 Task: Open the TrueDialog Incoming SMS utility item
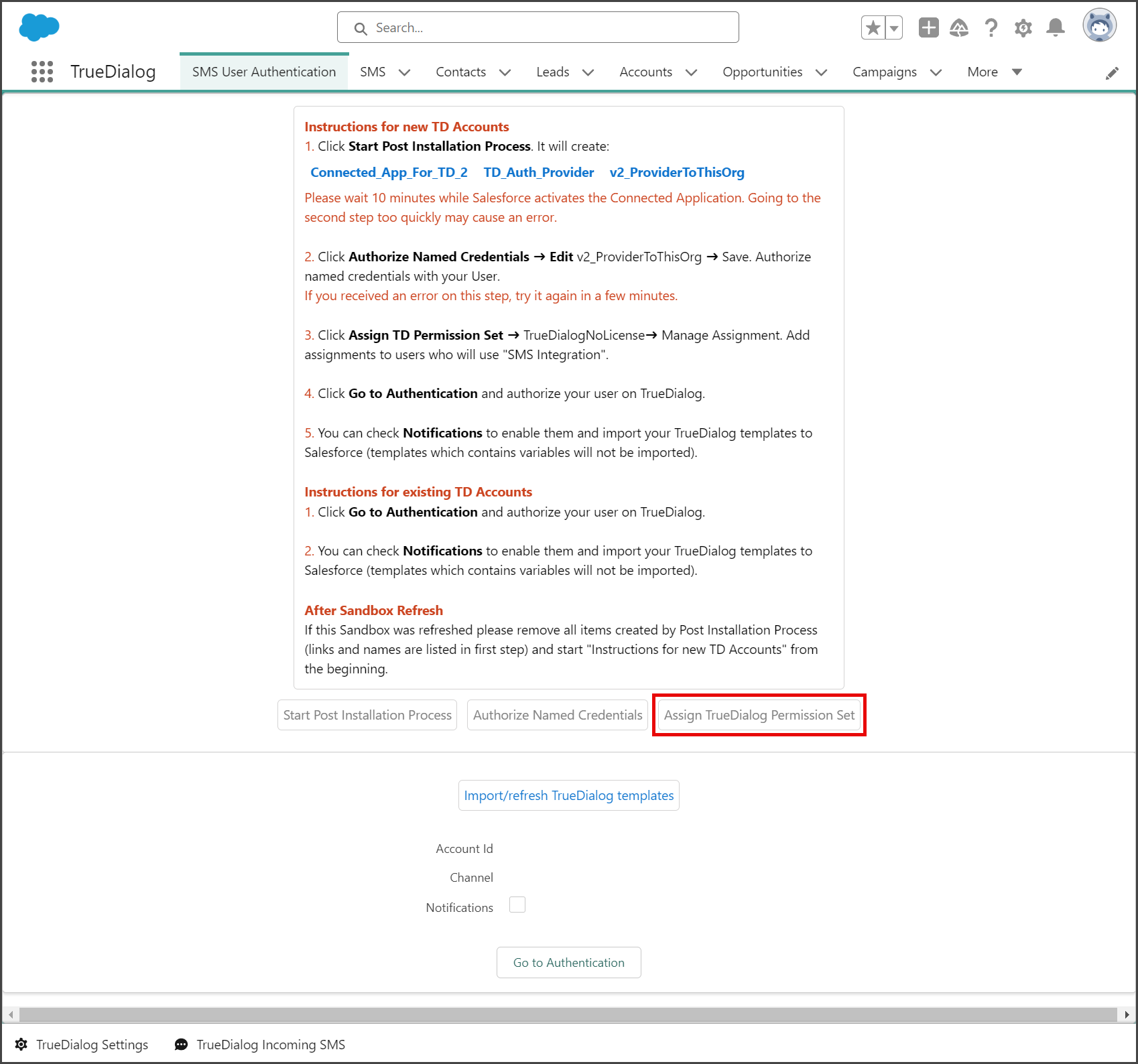pos(260,1045)
